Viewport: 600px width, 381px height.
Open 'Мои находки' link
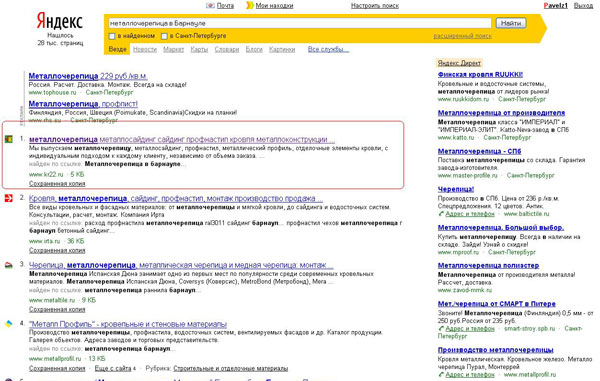click(x=274, y=6)
